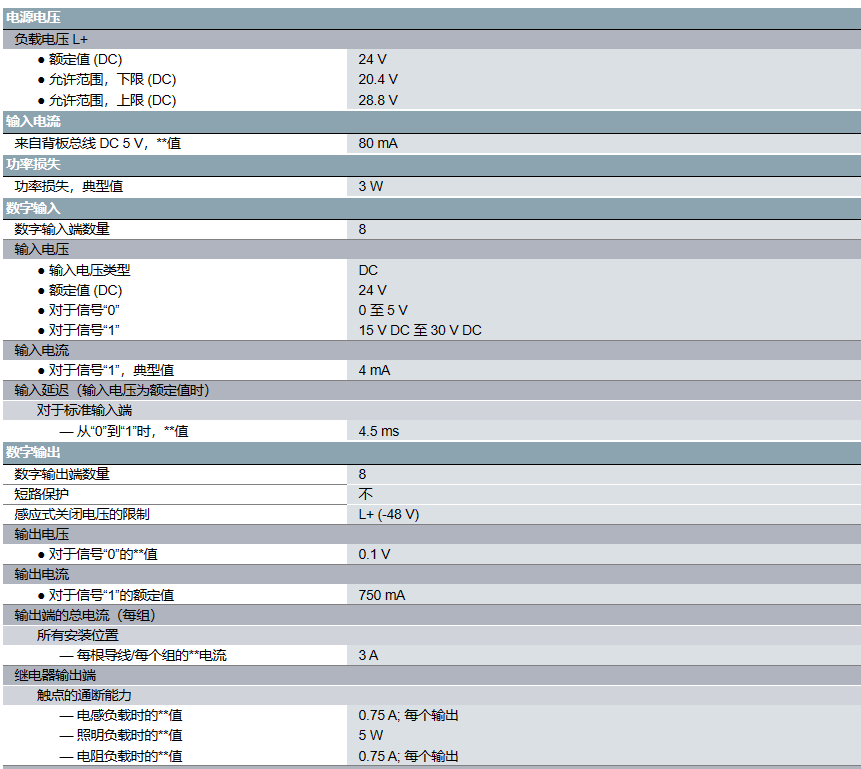Select the 负载电压 L+ row
The image size is (861, 769).
pos(51,39)
